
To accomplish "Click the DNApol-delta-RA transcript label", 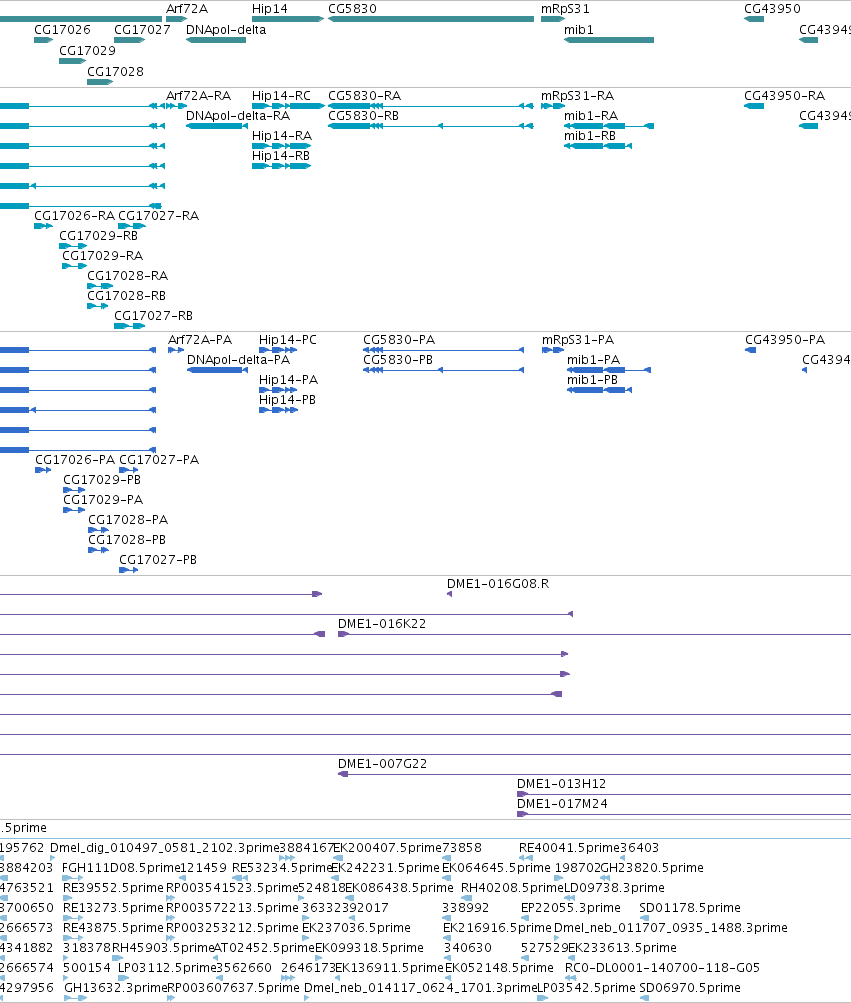I will [238, 116].
